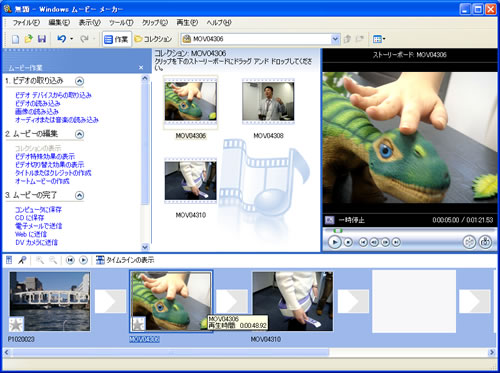Open the 表示 menu
500x373 pixels.
pos(89,23)
